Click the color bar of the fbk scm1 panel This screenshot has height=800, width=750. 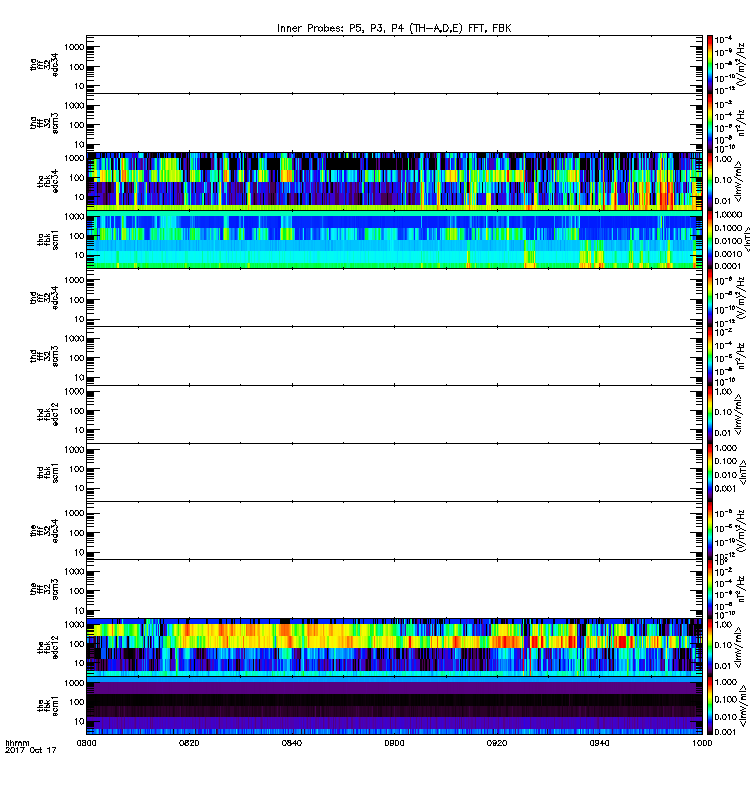[710, 705]
